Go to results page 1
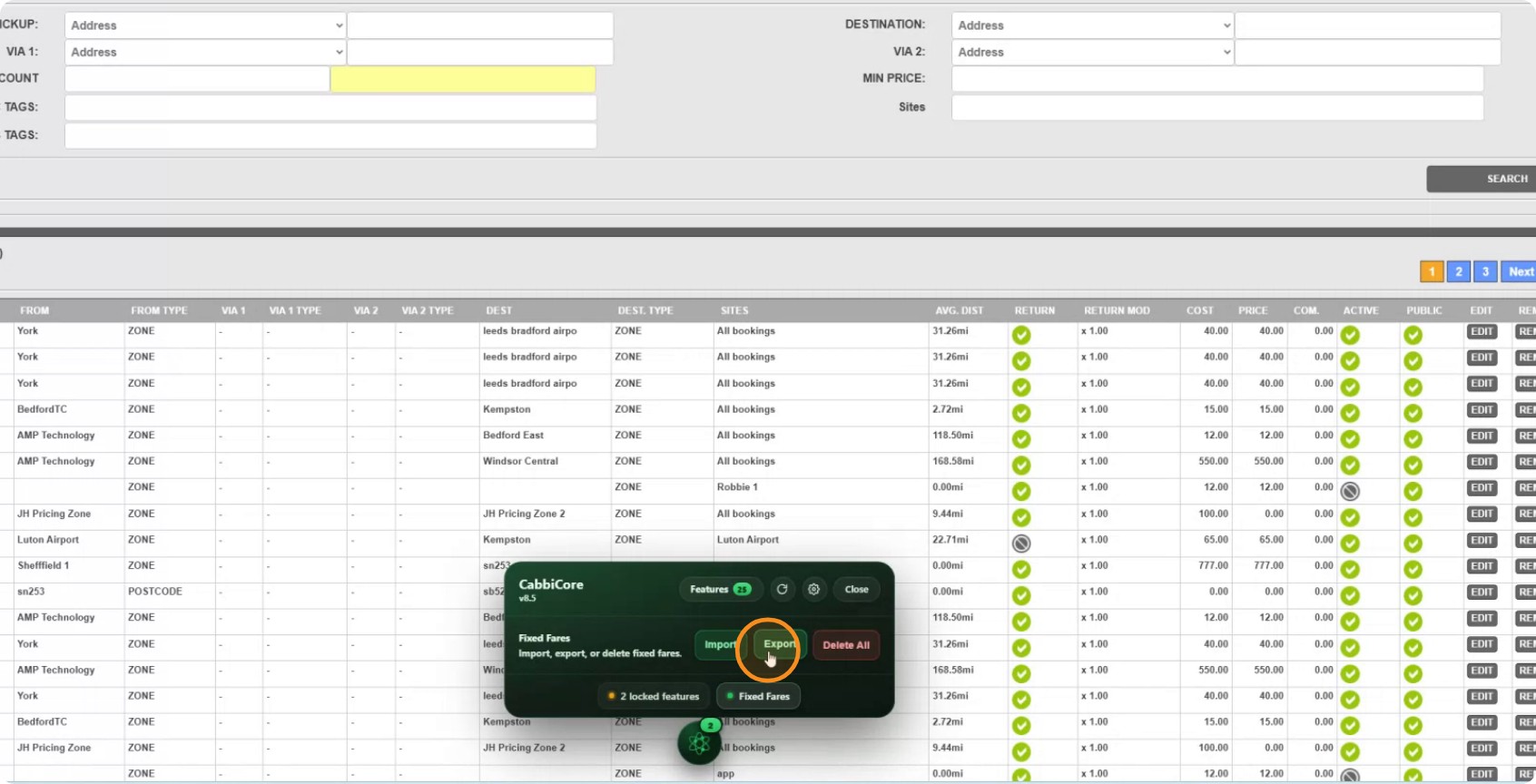 (1432, 271)
